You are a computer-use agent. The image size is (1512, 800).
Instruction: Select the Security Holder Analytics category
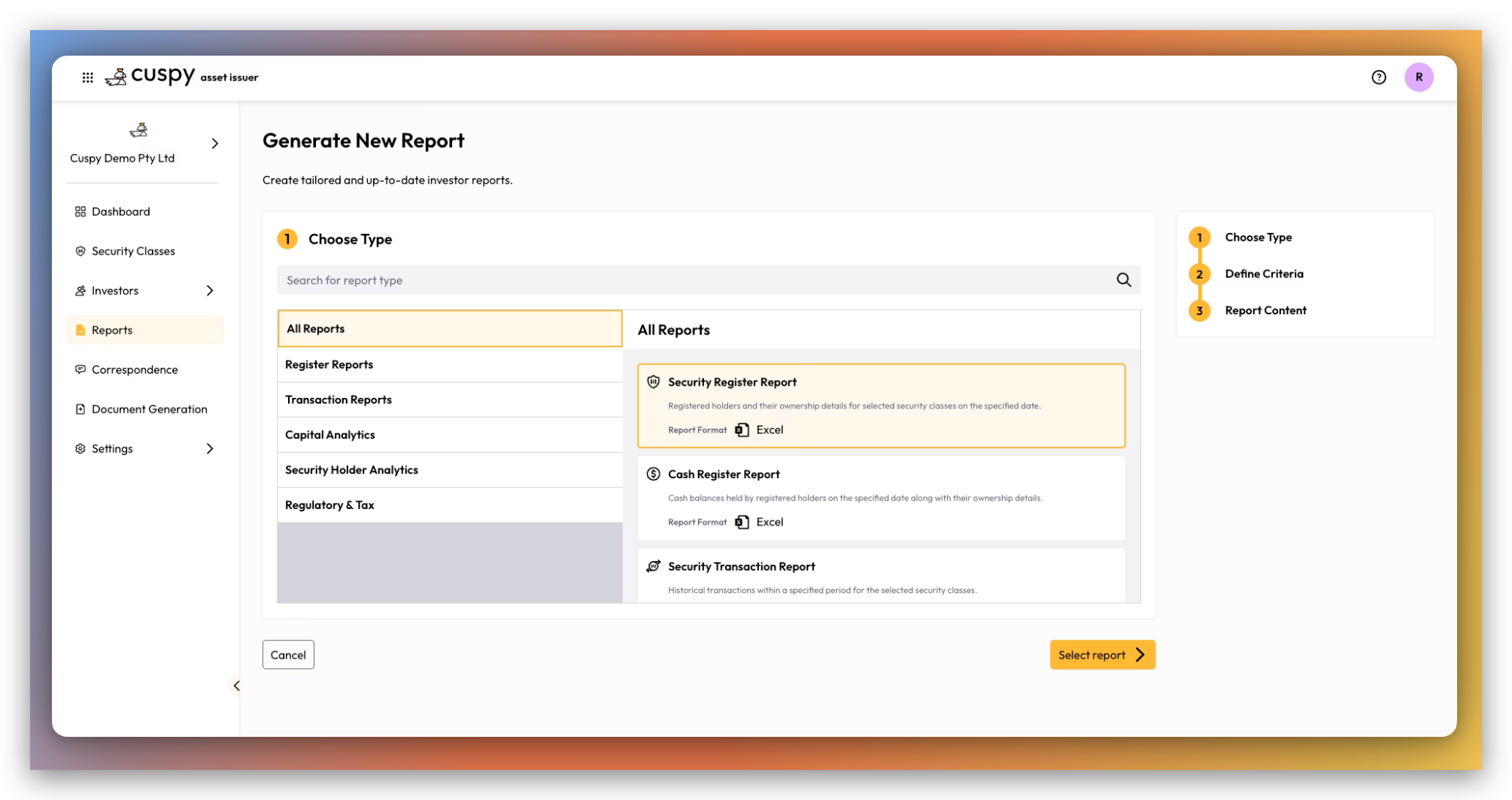click(450, 470)
